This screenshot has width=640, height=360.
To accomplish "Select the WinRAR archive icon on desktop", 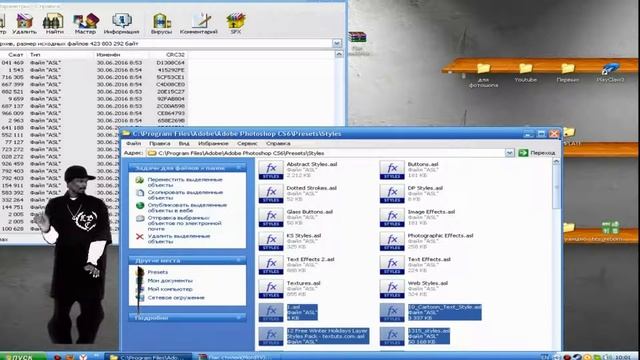I will click(x=358, y=38).
